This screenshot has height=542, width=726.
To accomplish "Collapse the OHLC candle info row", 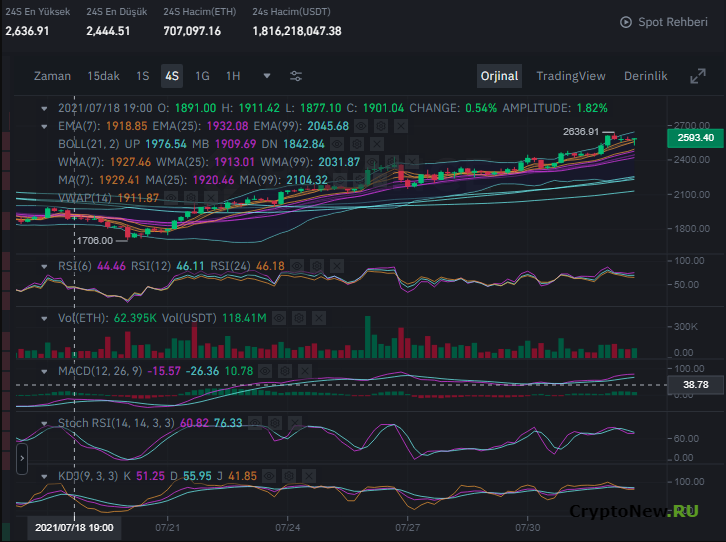I will pyautogui.click(x=44, y=108).
